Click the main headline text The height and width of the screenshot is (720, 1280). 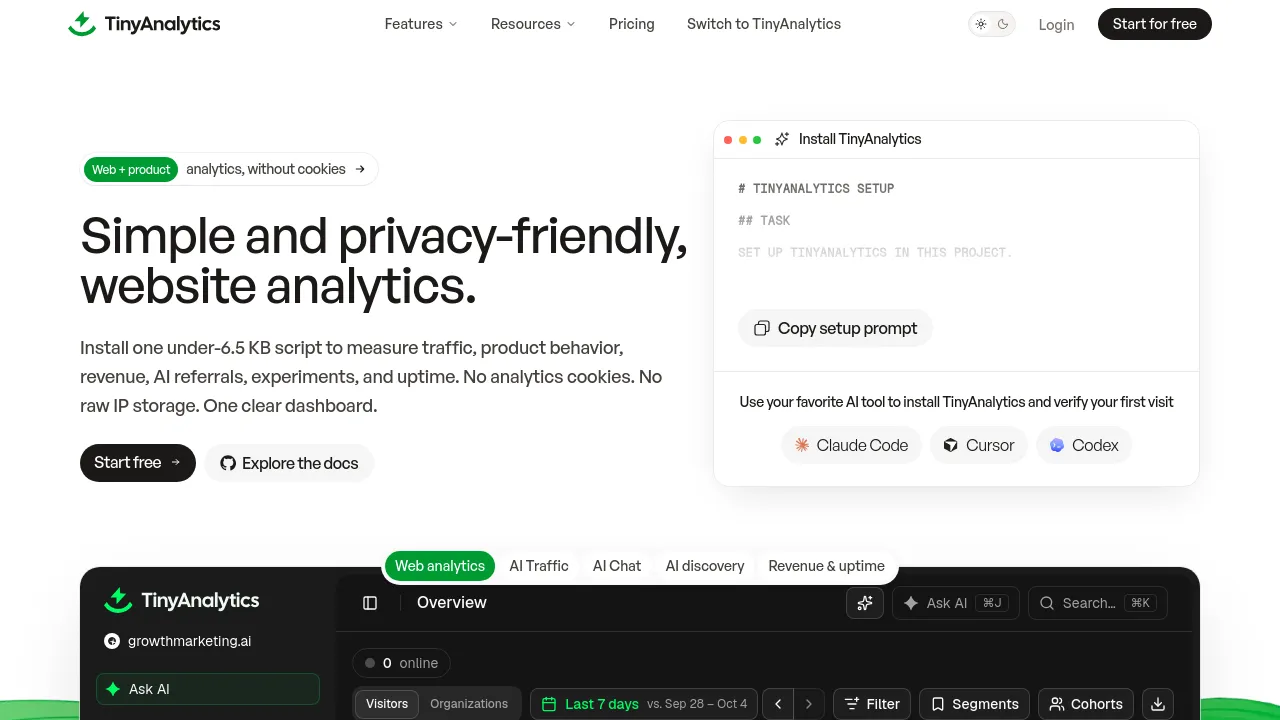pos(384,260)
